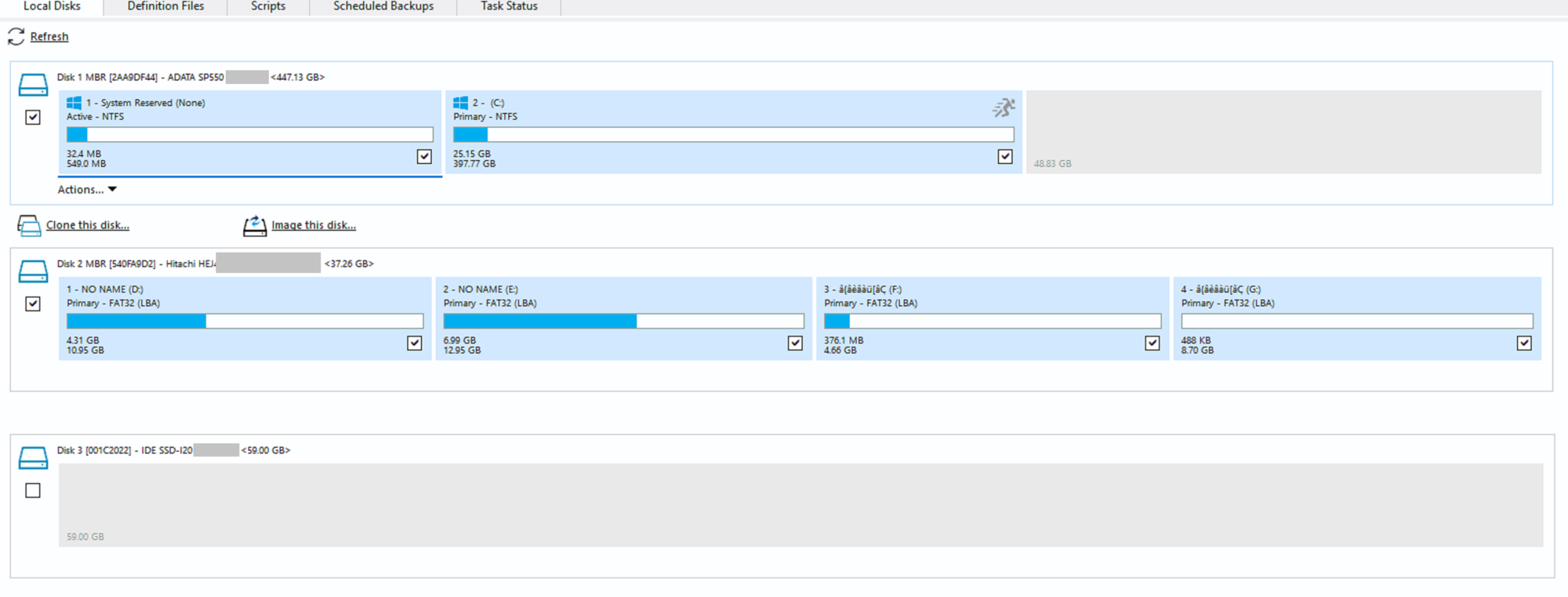
Task: Click the running figure icon on C: partition
Action: pos(1003,108)
